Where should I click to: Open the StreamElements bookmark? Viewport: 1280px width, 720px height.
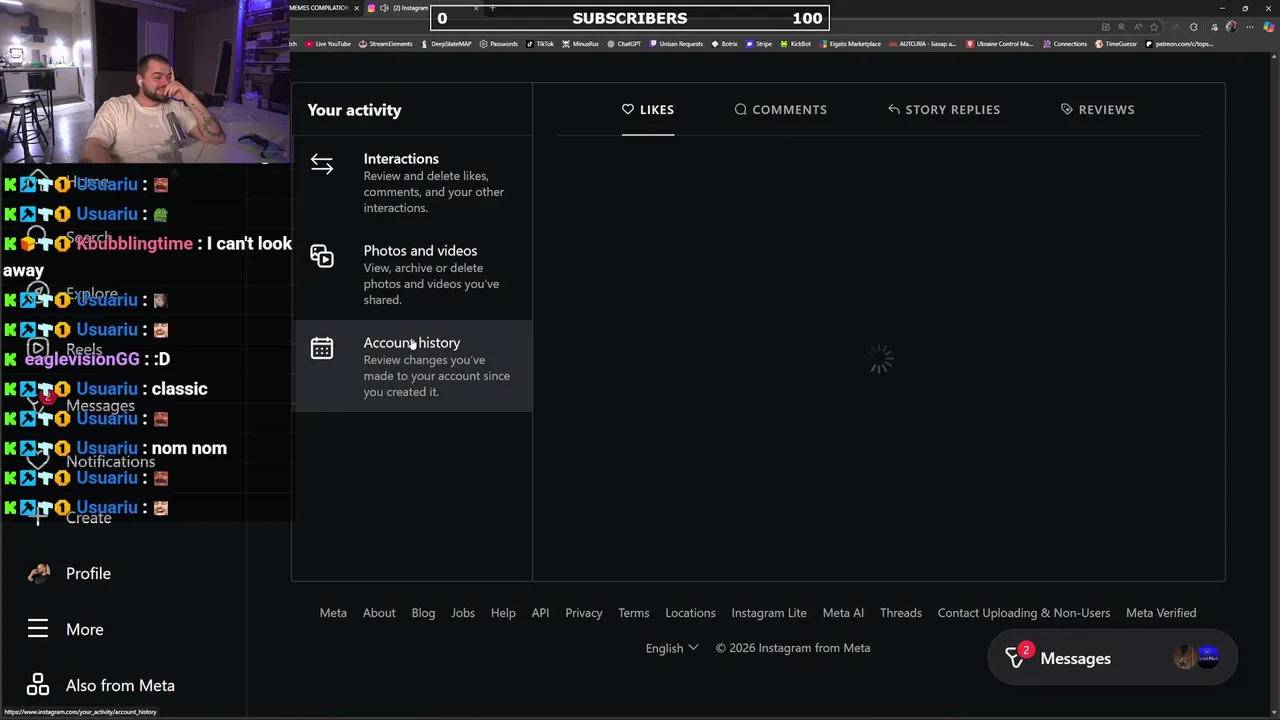coord(385,44)
